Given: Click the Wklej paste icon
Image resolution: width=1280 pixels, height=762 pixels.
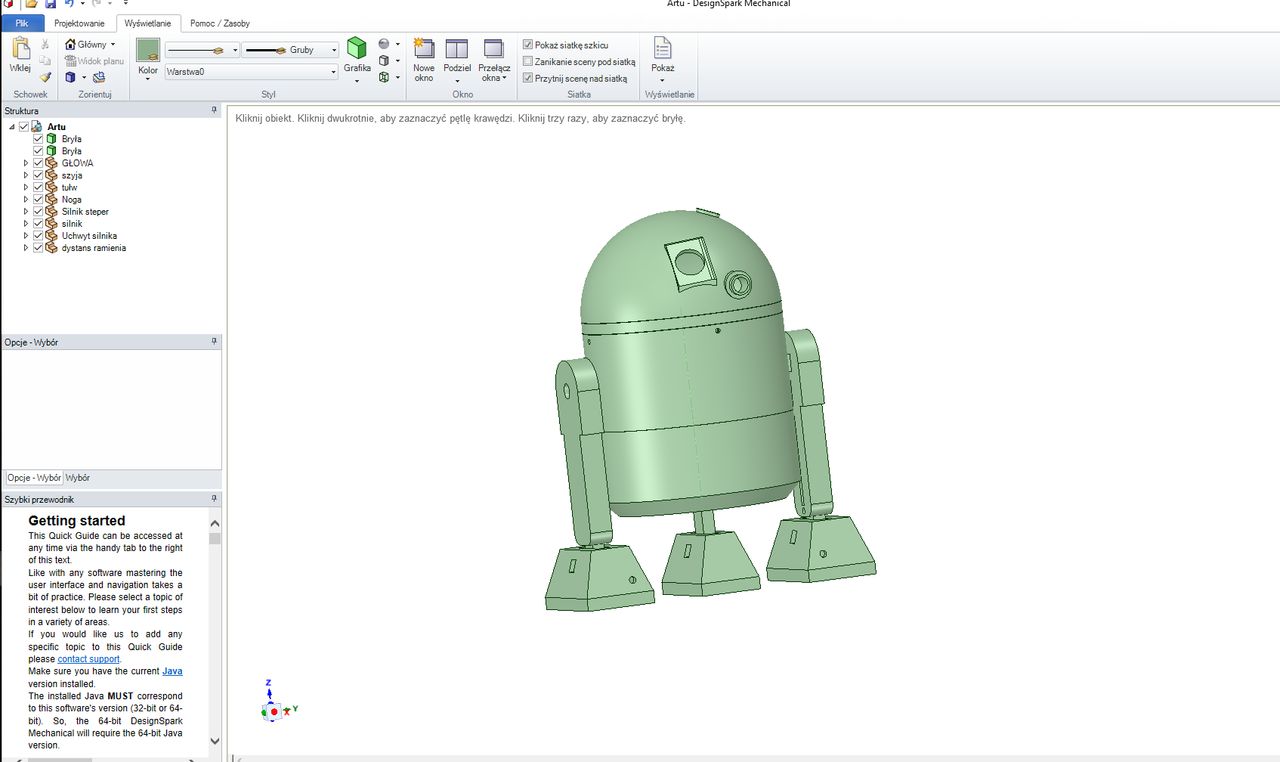Looking at the screenshot, I should 20,49.
